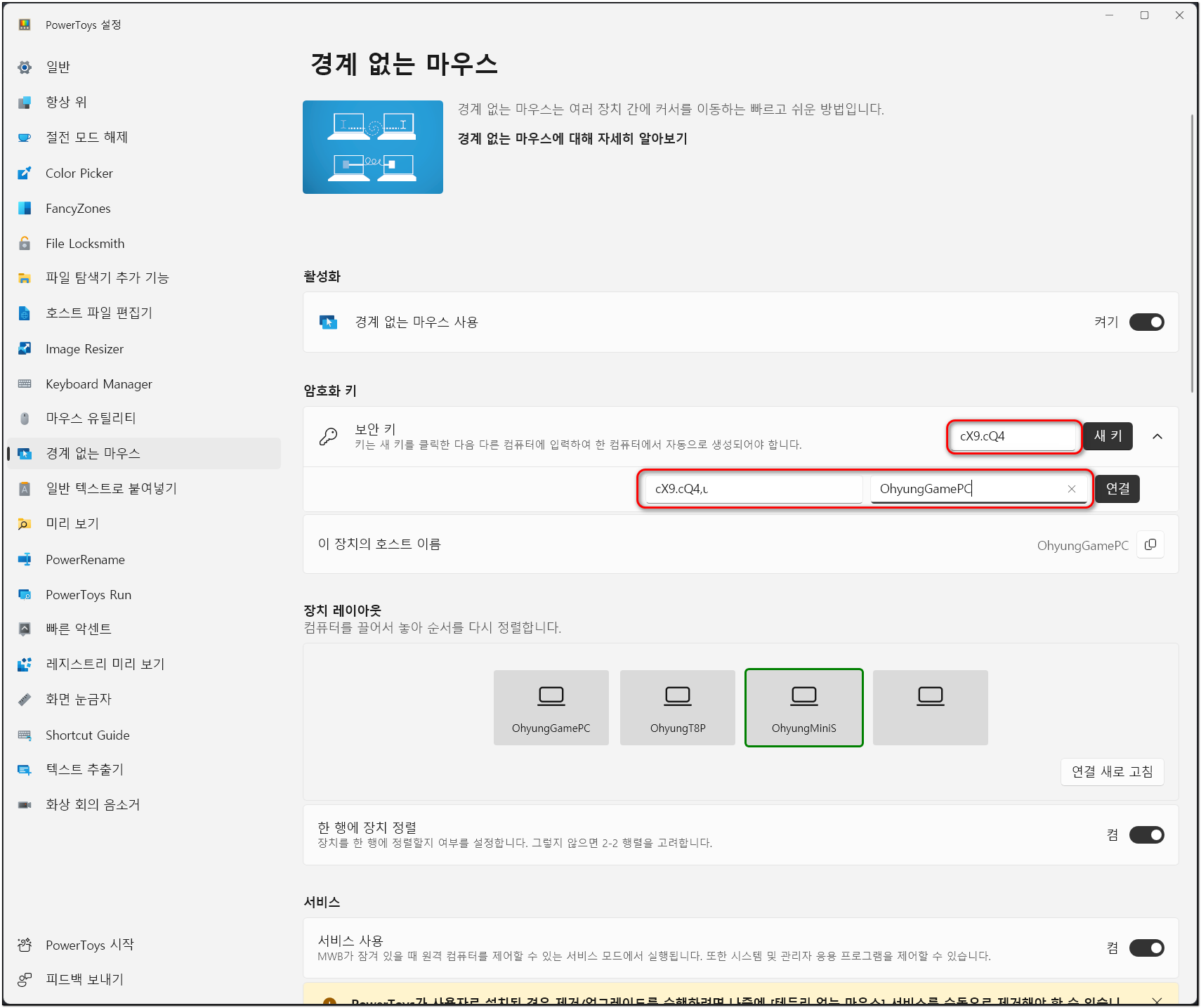Click the PowerToys Run icon
Viewport: 1201px width, 1008px height.
click(25, 594)
